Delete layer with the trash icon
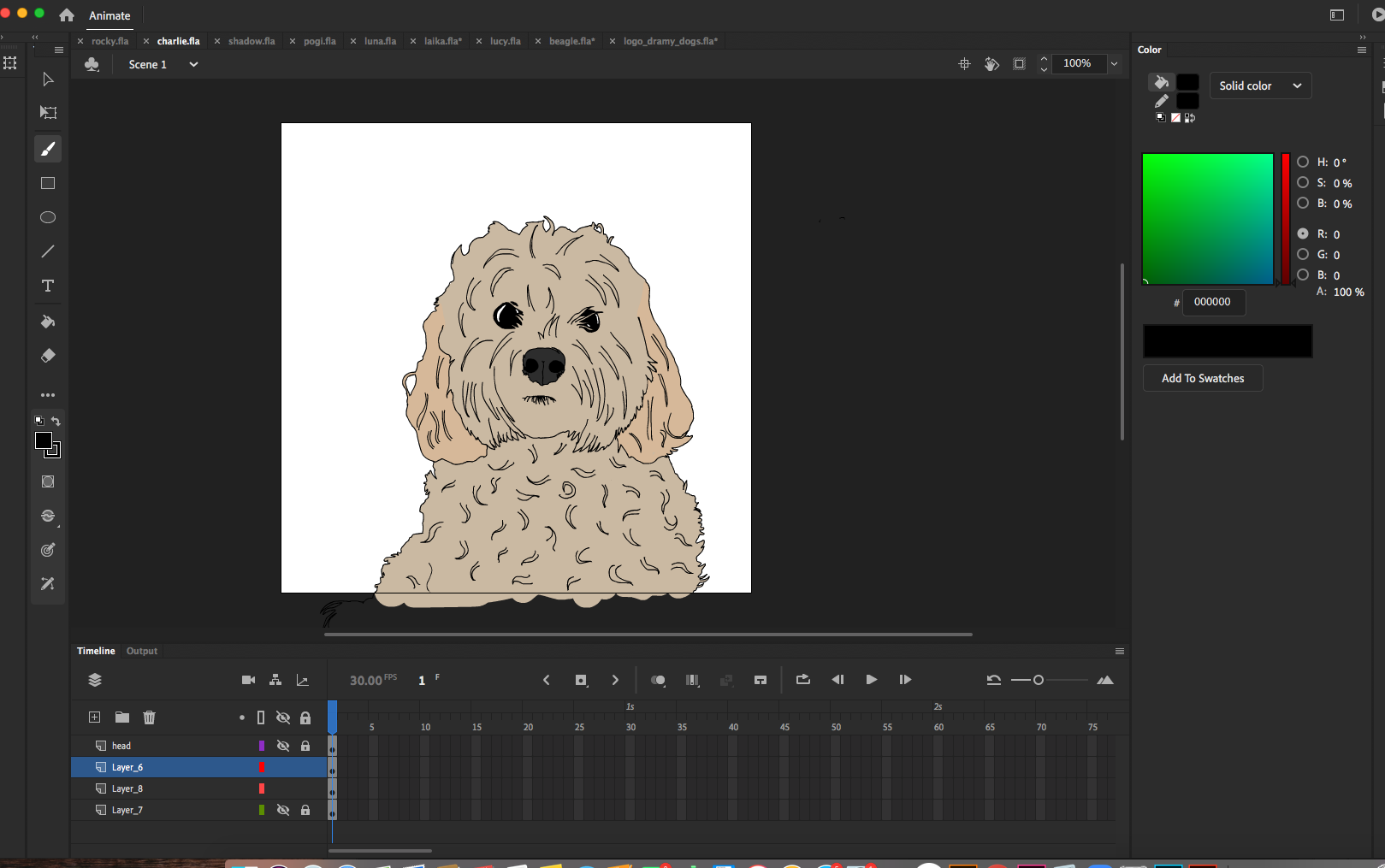 click(x=149, y=717)
